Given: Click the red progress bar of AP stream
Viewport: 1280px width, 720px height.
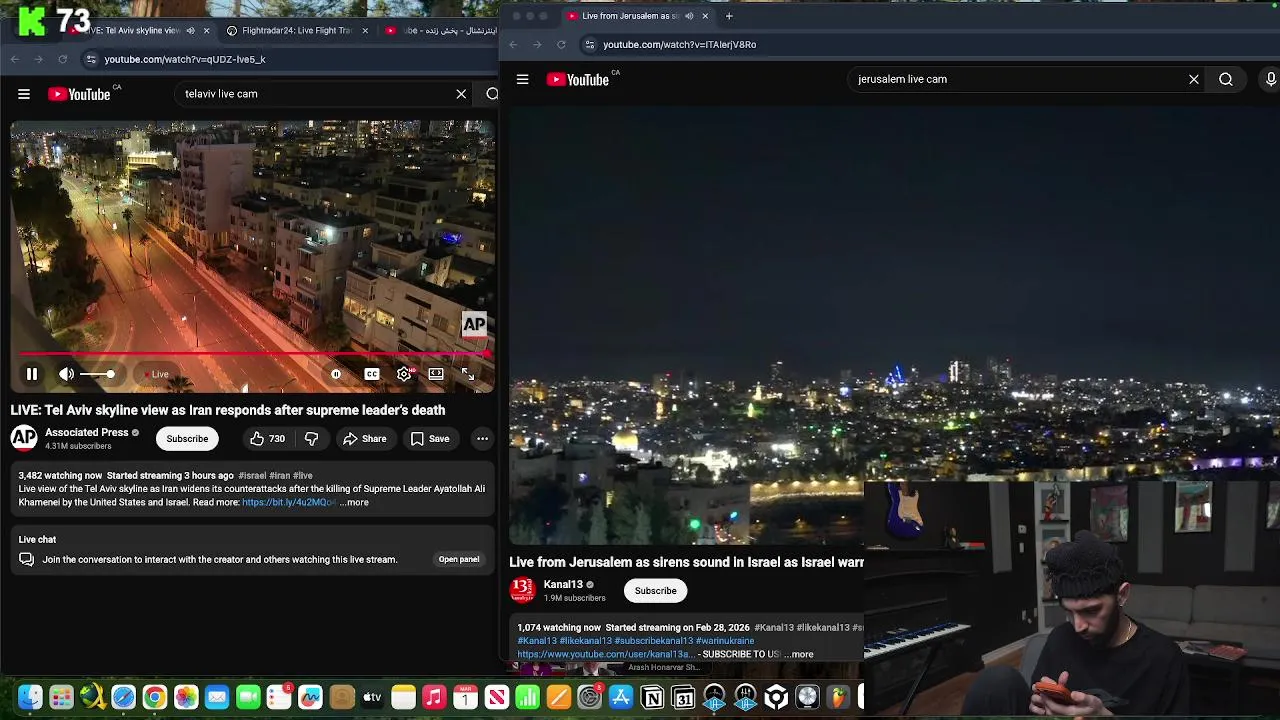Looking at the screenshot, I should point(252,353).
